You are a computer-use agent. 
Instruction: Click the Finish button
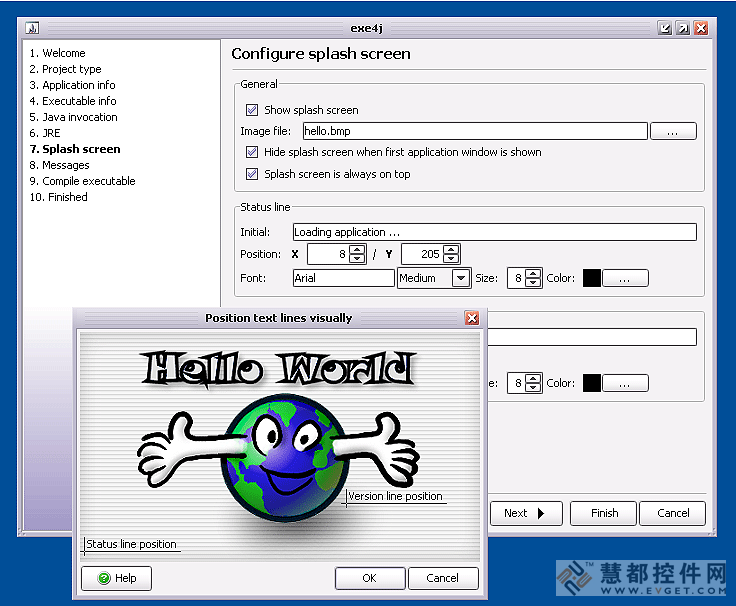[604, 513]
